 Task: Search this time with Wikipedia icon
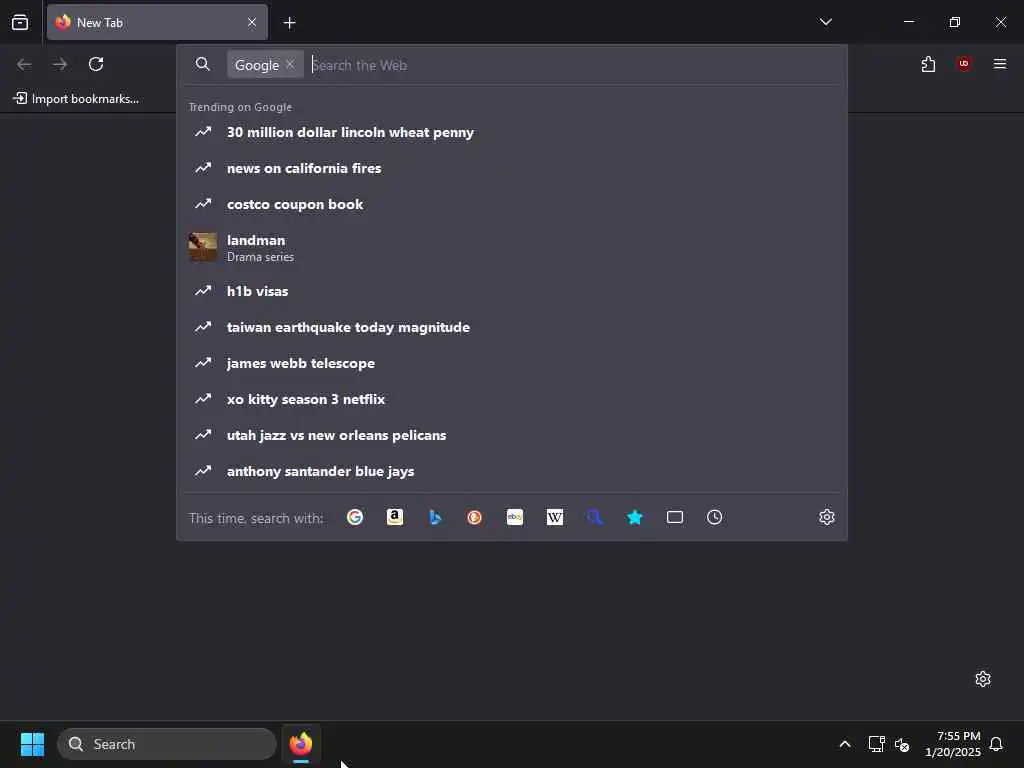[x=554, y=517]
